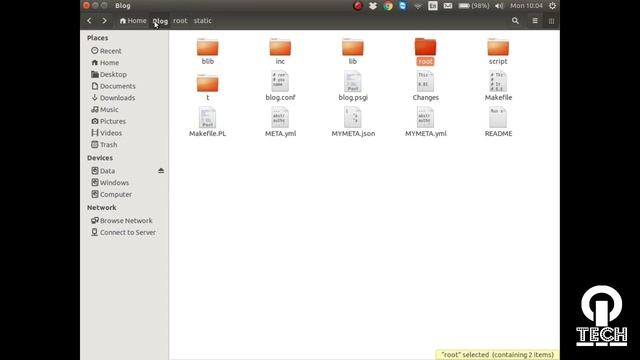The height and width of the screenshot is (360, 640).
Task: Eject the Data device
Action: [161, 171]
